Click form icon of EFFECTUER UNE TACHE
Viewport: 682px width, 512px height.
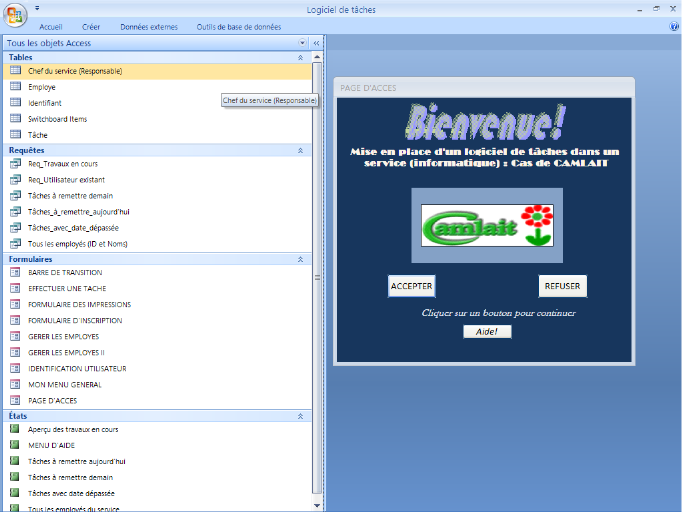click(15, 288)
